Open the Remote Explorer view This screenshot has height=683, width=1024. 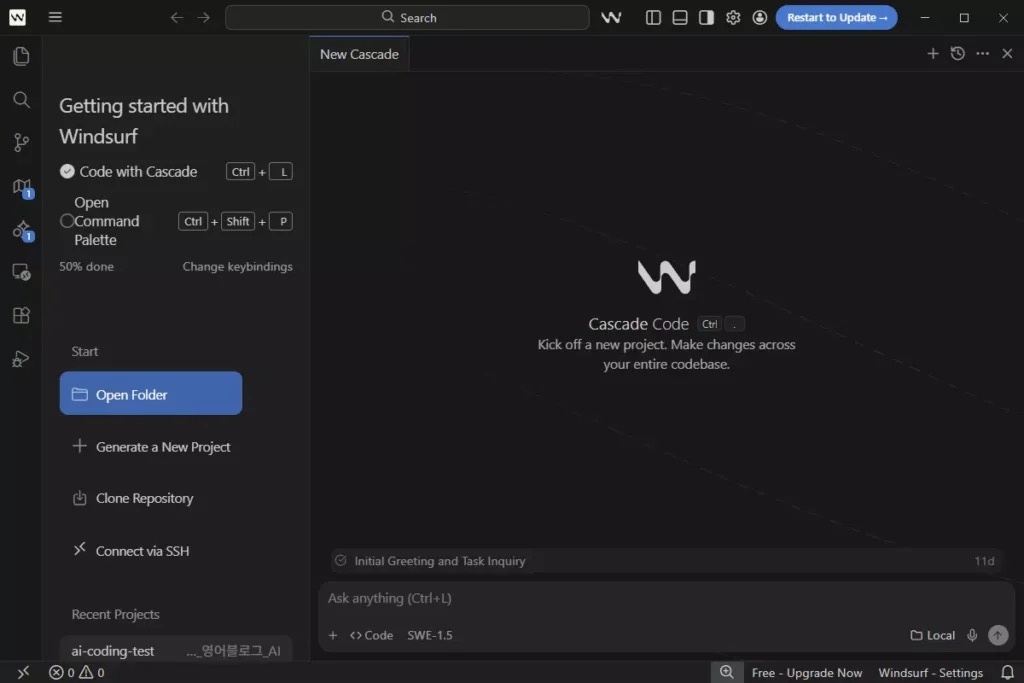click(x=21, y=272)
